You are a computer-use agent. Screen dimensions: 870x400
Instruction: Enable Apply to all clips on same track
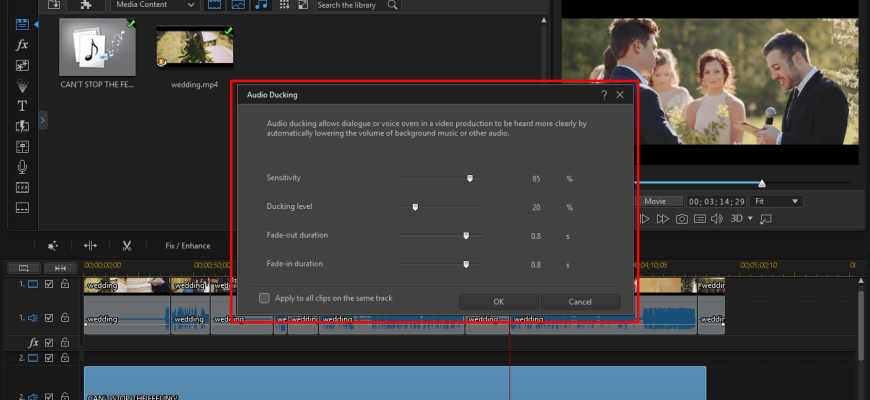point(264,298)
